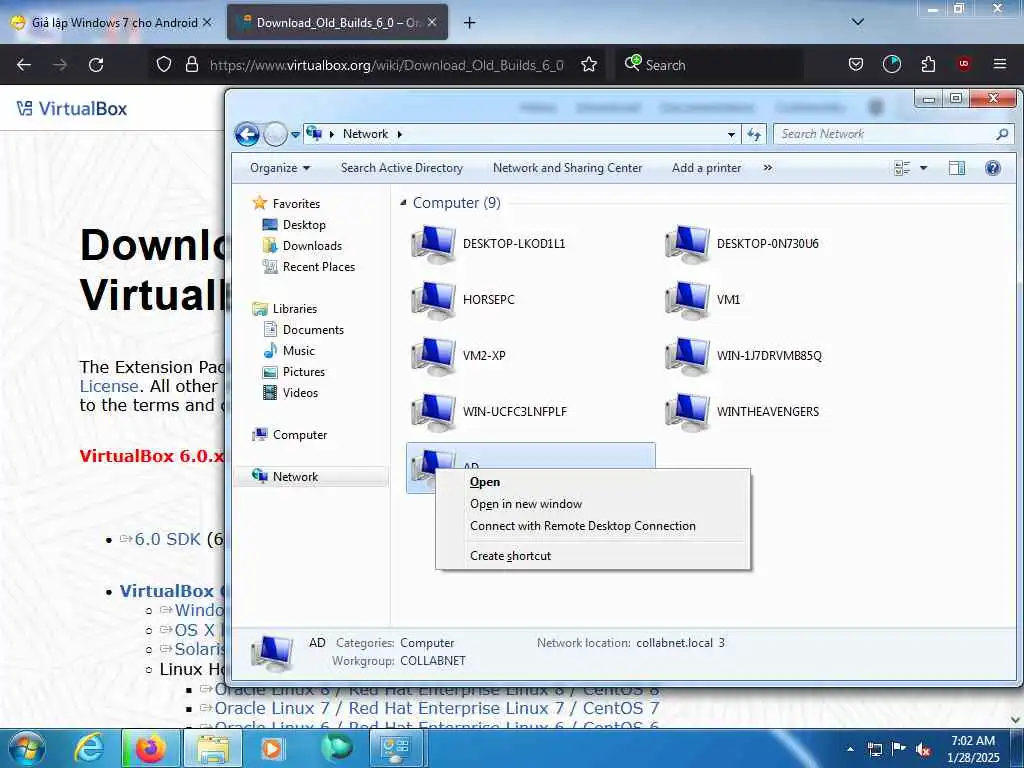Screen dimensions: 1024x768
Task: Open Oracle Linux 7 / RHEL 7 link
Action: 436,708
